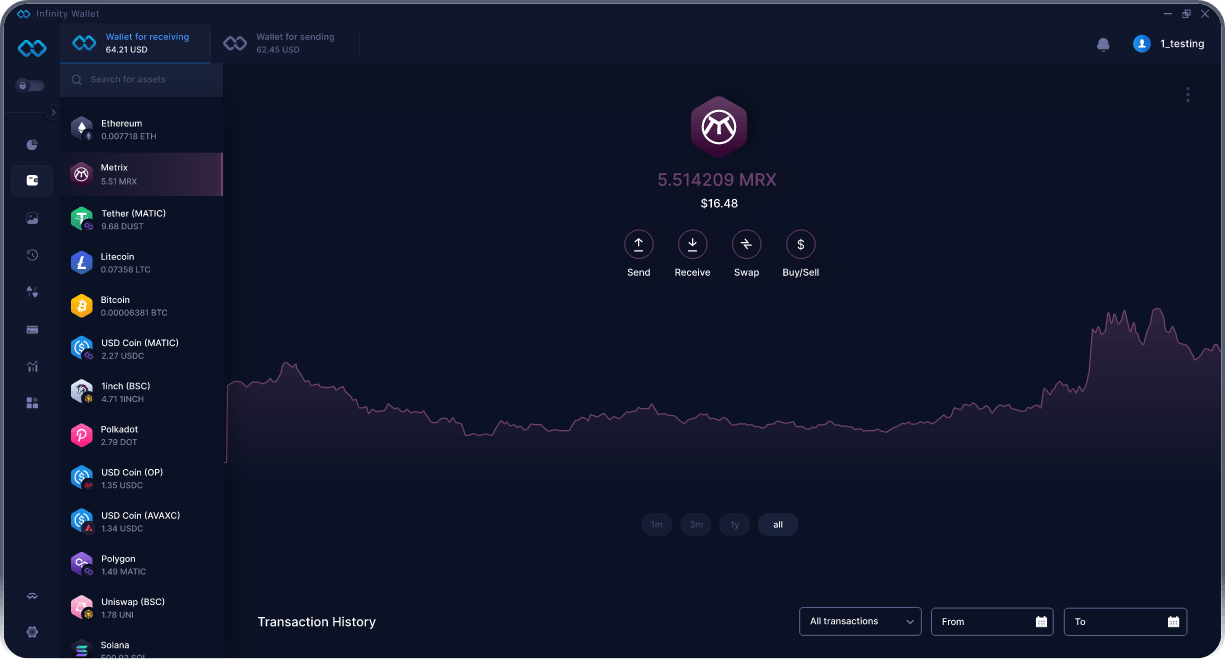Click the 5.514209 MRX balance text

coord(716,180)
